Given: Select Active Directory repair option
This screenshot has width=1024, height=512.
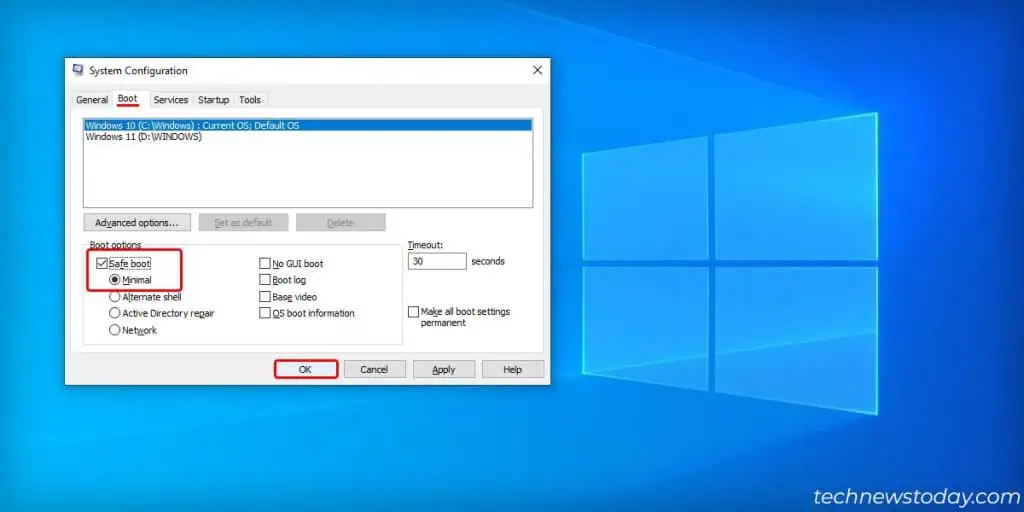Looking at the screenshot, I should (115, 313).
